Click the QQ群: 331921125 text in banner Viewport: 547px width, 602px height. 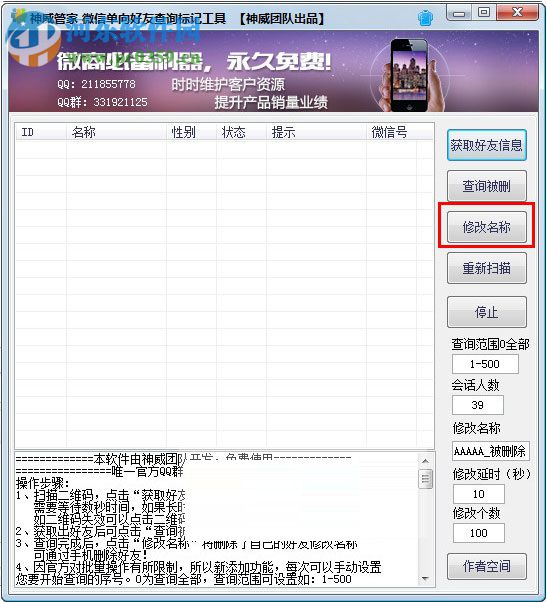102,102
